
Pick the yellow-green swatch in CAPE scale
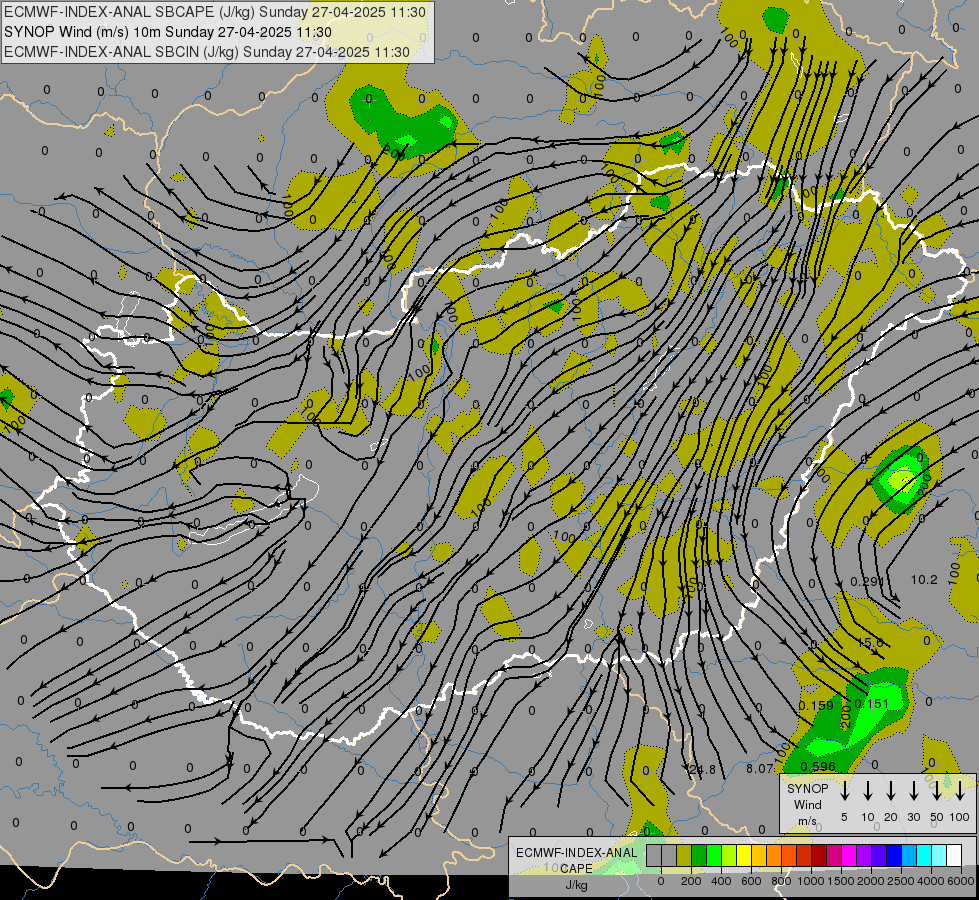(729, 855)
